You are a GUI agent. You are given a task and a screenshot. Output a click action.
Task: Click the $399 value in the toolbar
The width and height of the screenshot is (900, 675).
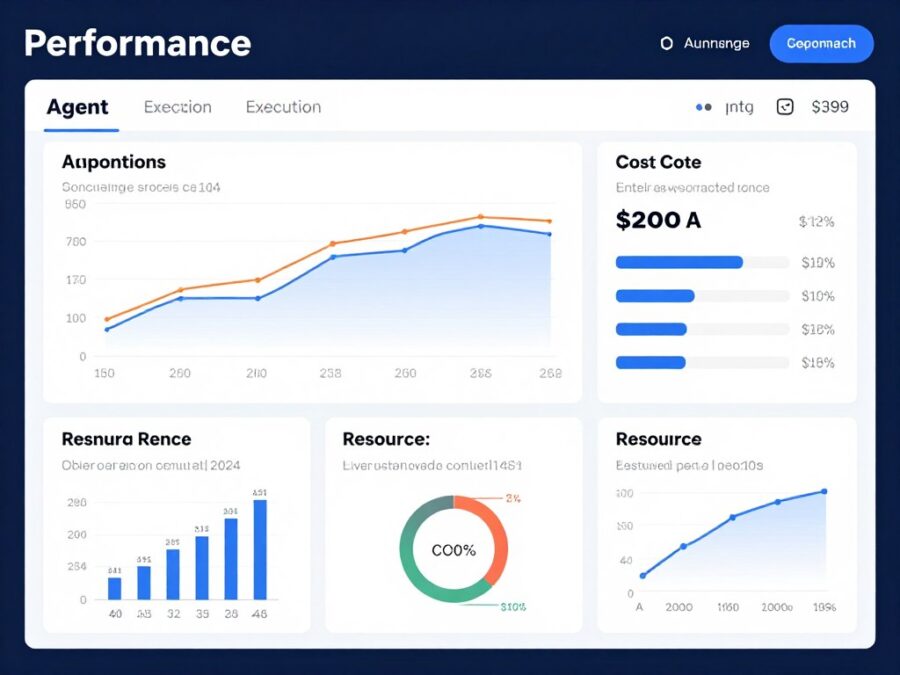click(x=831, y=106)
